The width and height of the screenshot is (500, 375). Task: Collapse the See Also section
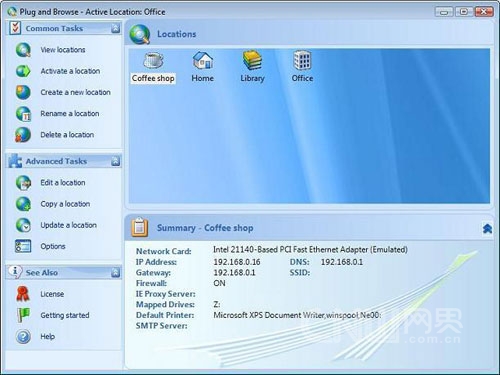coord(115,273)
